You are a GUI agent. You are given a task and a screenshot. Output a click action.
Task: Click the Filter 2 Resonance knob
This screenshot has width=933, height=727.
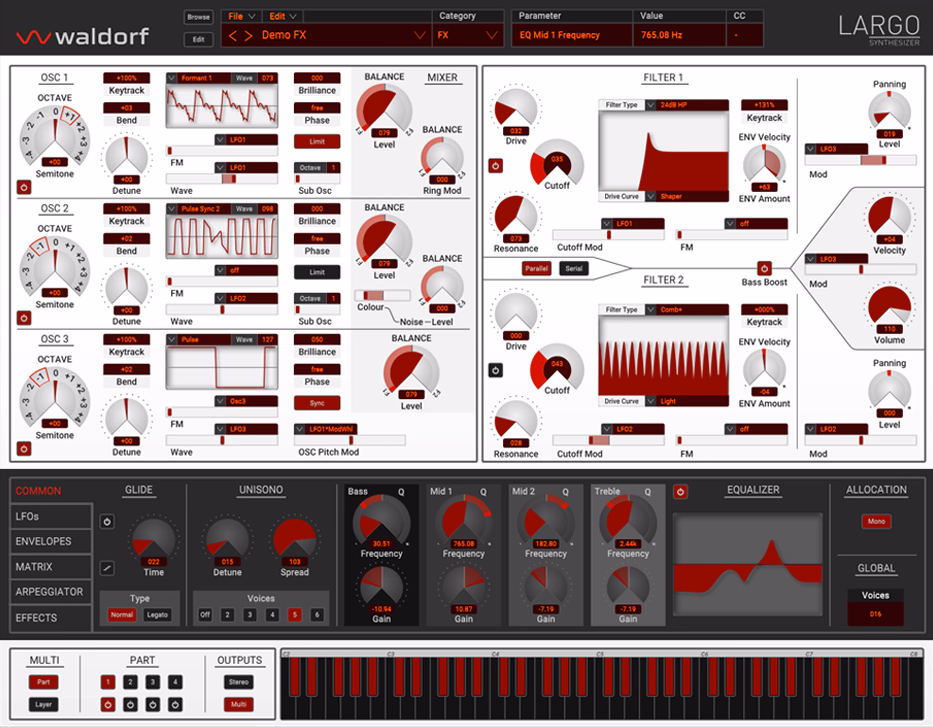(516, 421)
